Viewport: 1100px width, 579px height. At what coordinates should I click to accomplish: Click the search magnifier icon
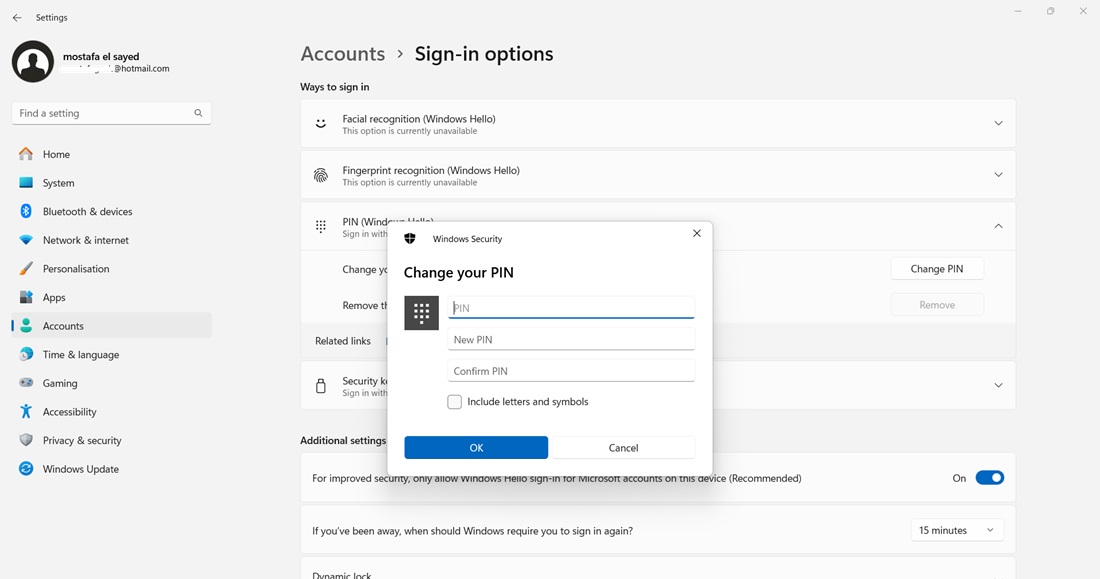tap(198, 113)
